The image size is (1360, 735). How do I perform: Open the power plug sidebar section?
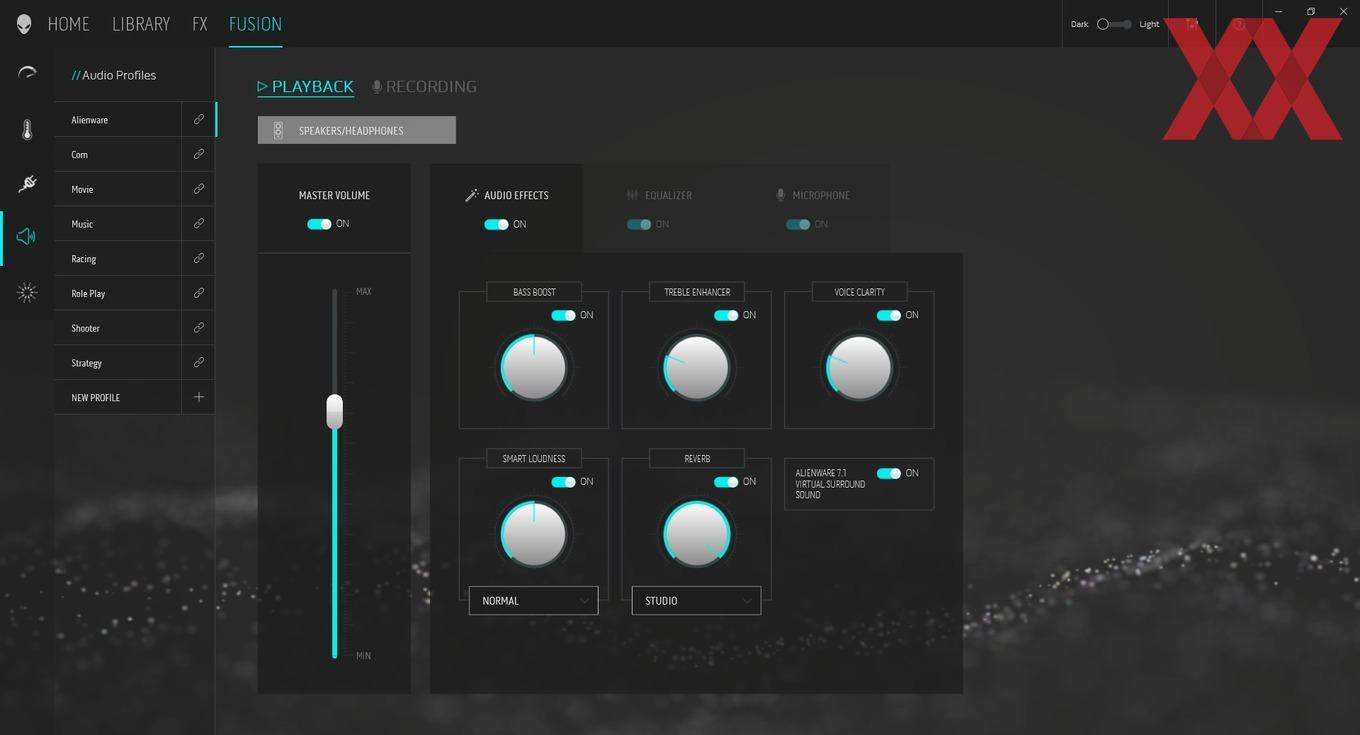[27, 183]
